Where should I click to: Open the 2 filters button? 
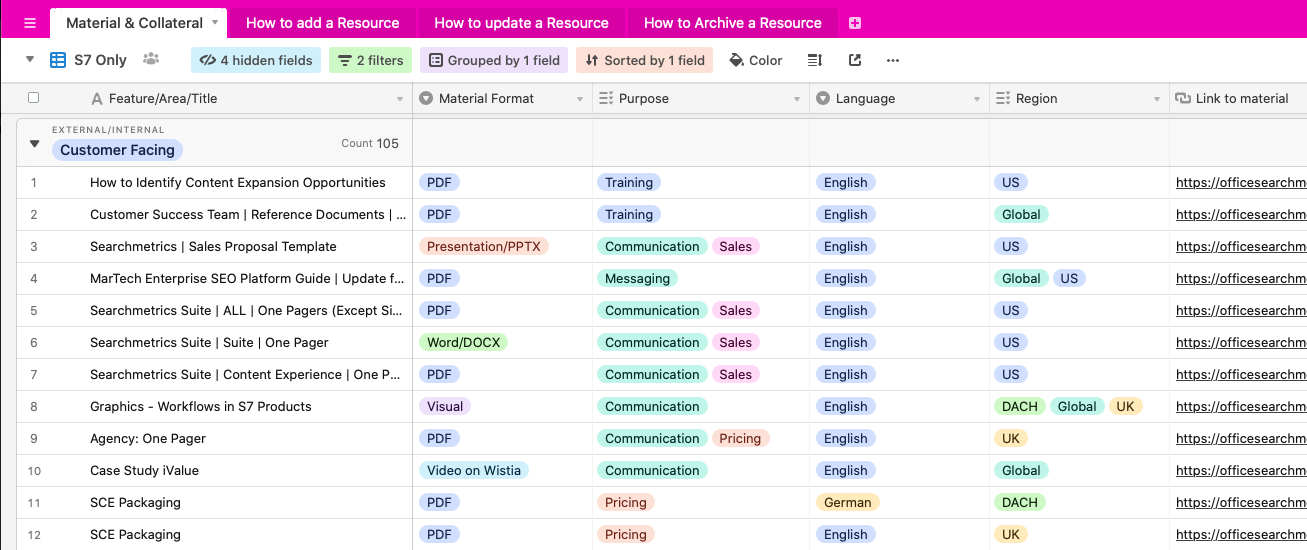[x=370, y=60]
